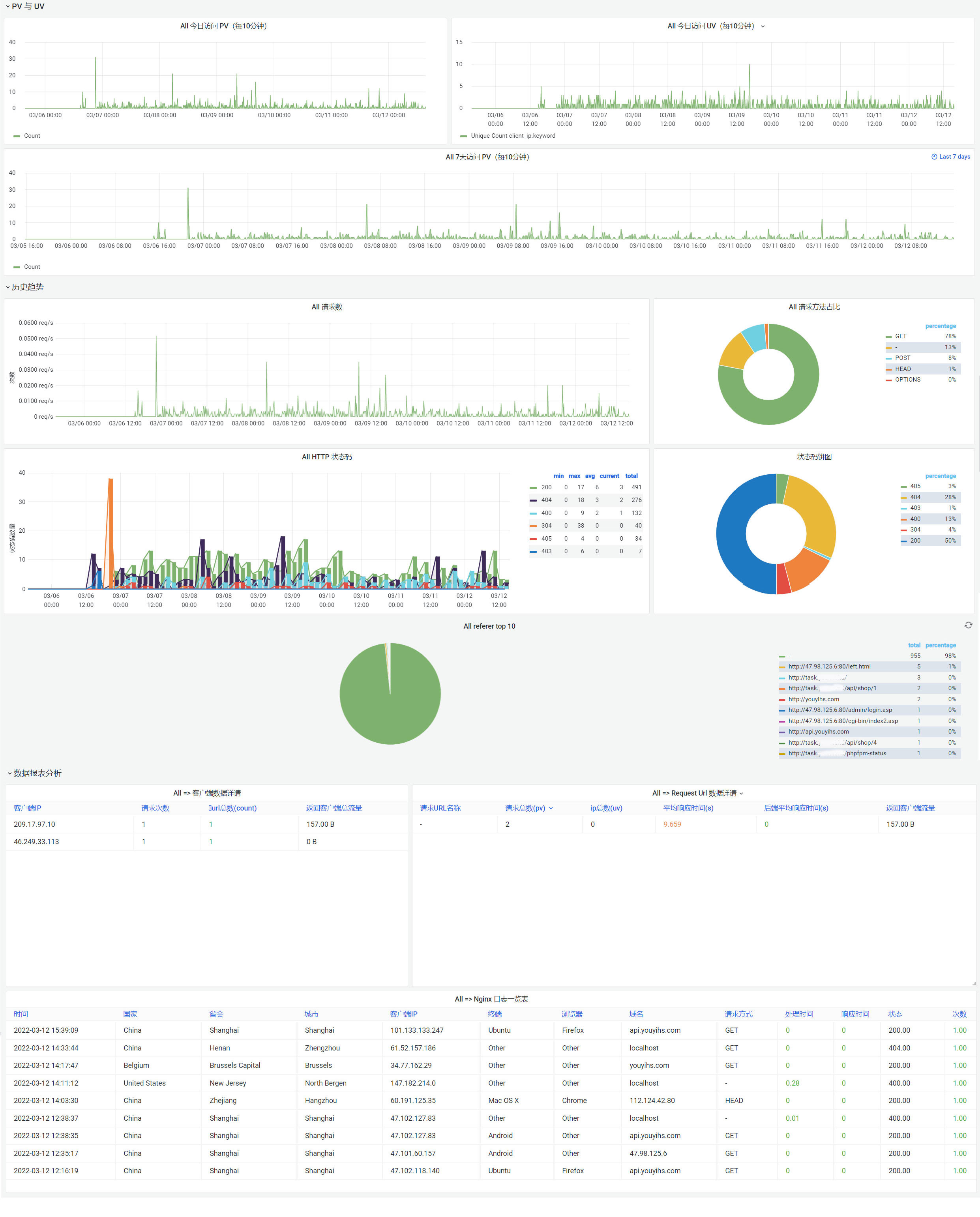Toggle the 400 slice at 13% in pie legend
The width and height of the screenshot is (980, 1217).
pos(915,519)
